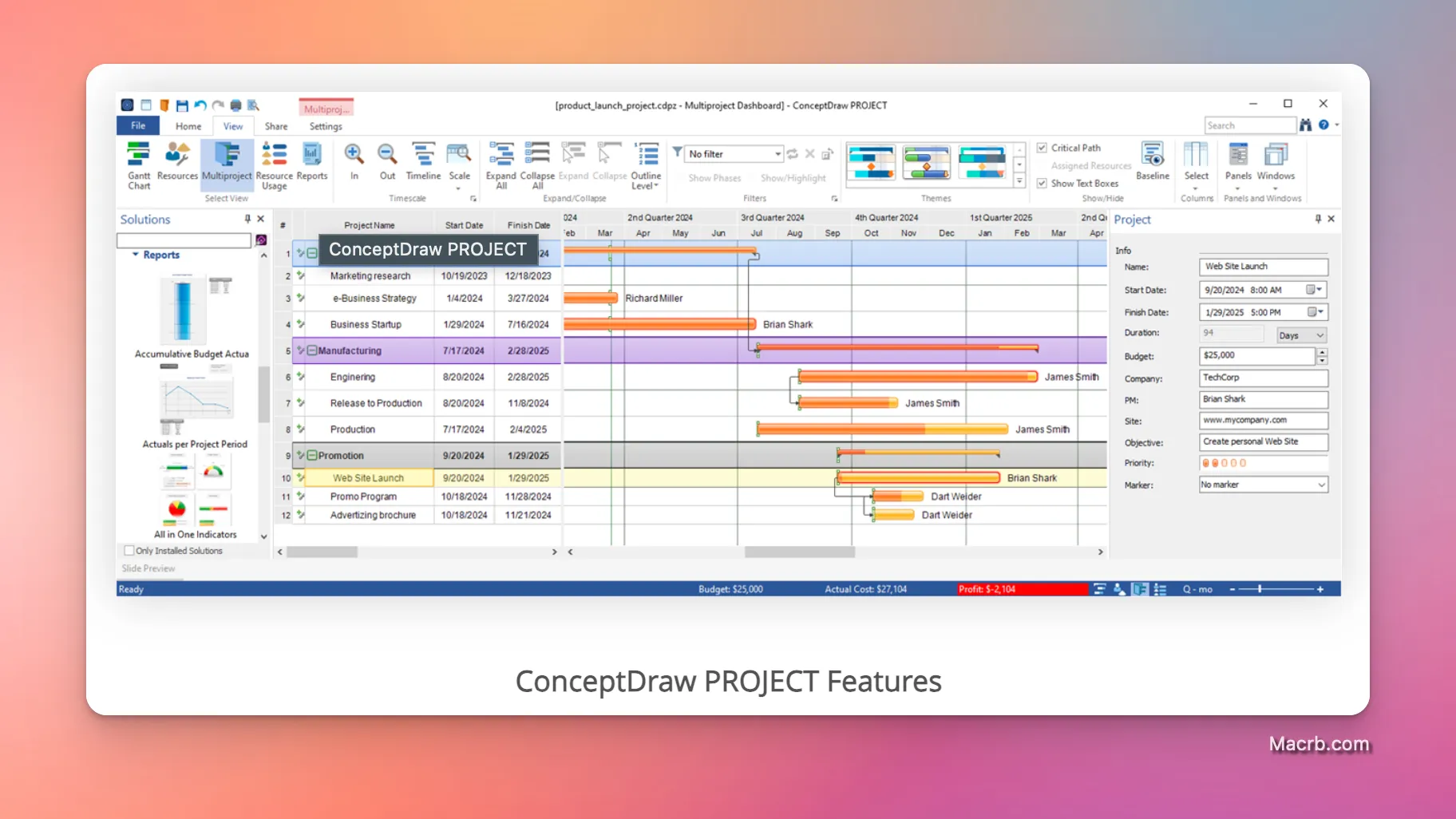Toggle the Critical Path checkbox
The width and height of the screenshot is (1456, 819).
pos(1042,148)
